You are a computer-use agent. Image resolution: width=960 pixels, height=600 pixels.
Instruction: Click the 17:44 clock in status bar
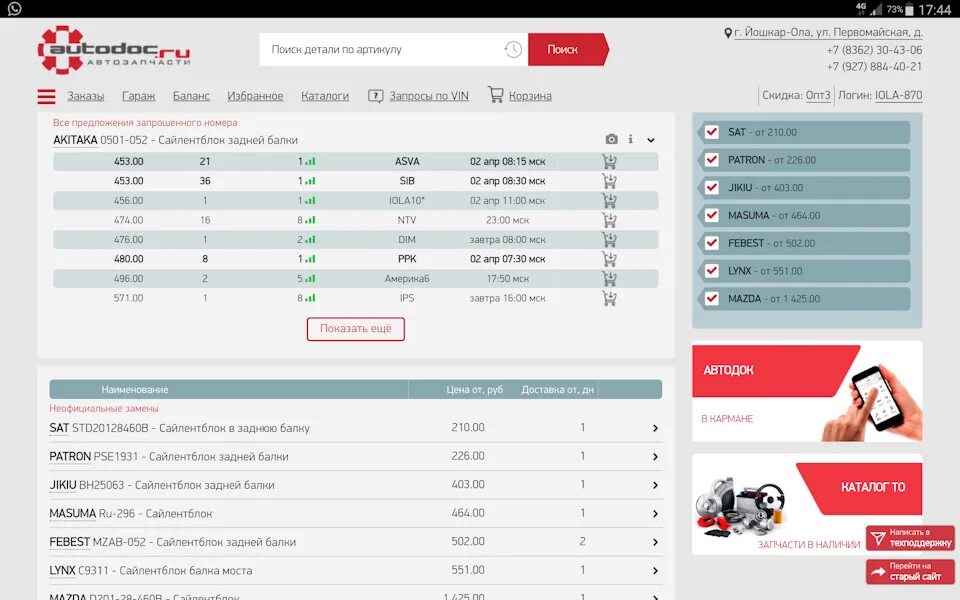click(x=934, y=10)
